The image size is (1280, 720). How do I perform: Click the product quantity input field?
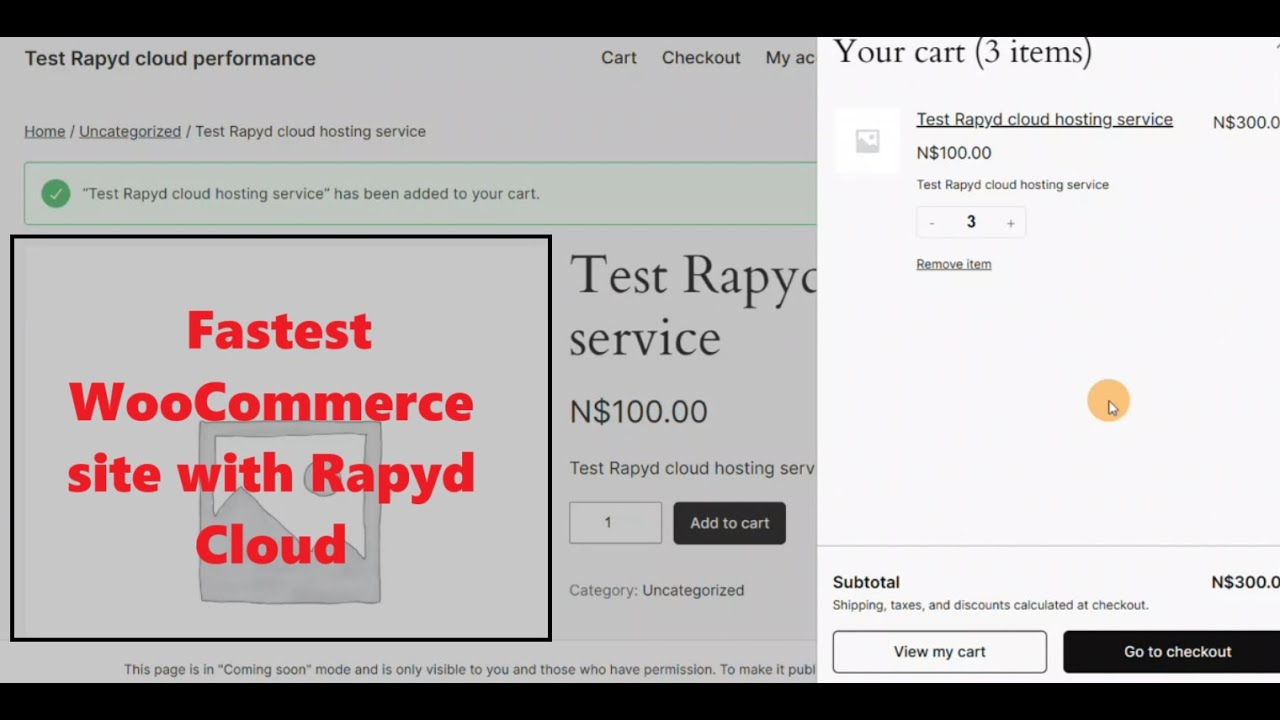coord(615,523)
